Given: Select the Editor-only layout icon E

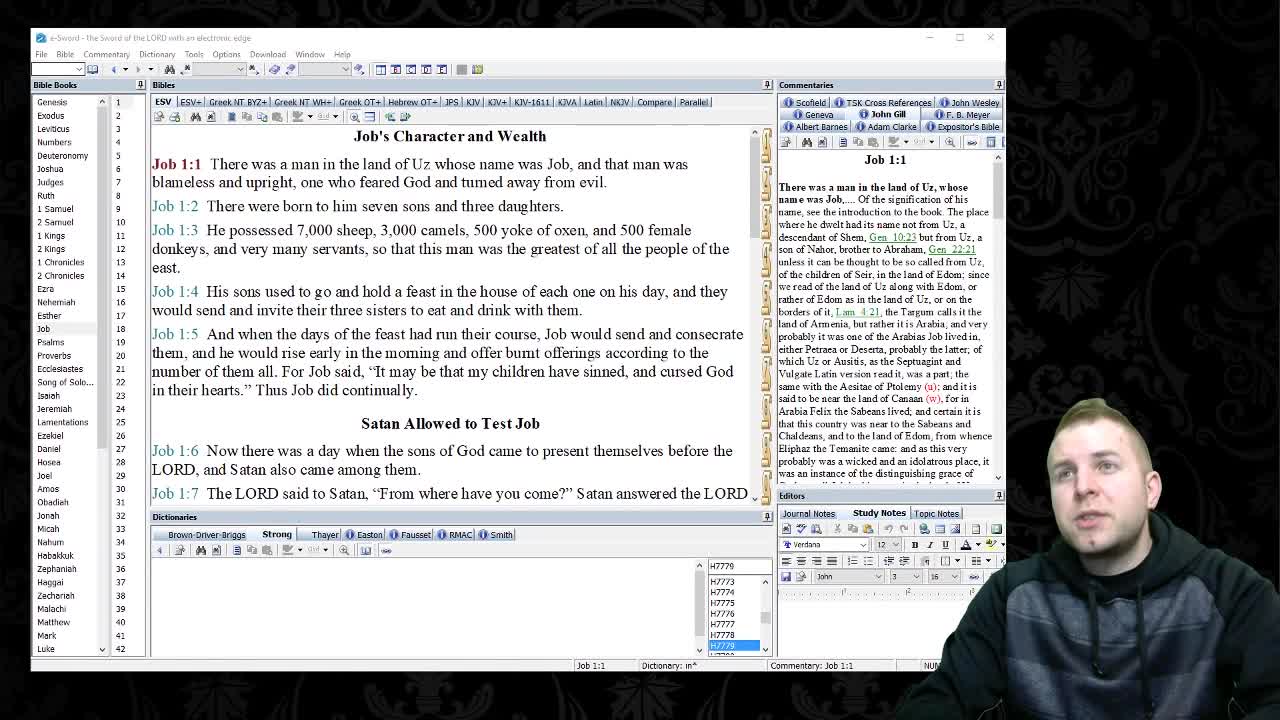Looking at the screenshot, I should pos(442,69).
